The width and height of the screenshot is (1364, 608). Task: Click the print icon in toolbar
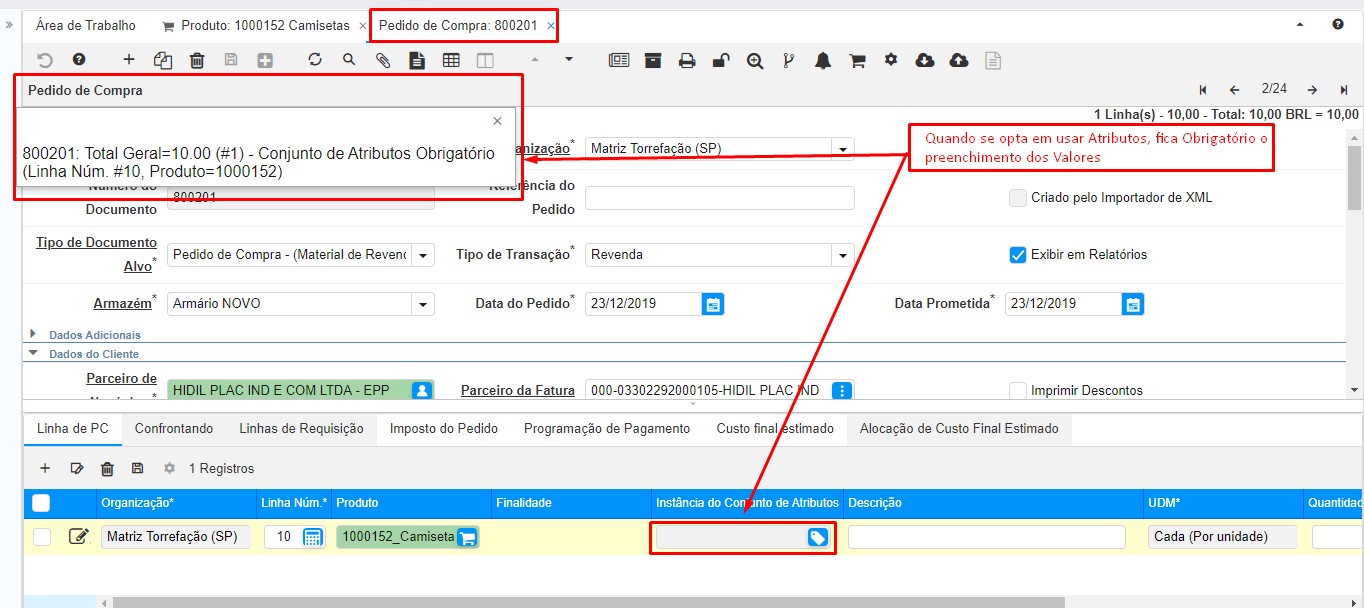pos(687,60)
